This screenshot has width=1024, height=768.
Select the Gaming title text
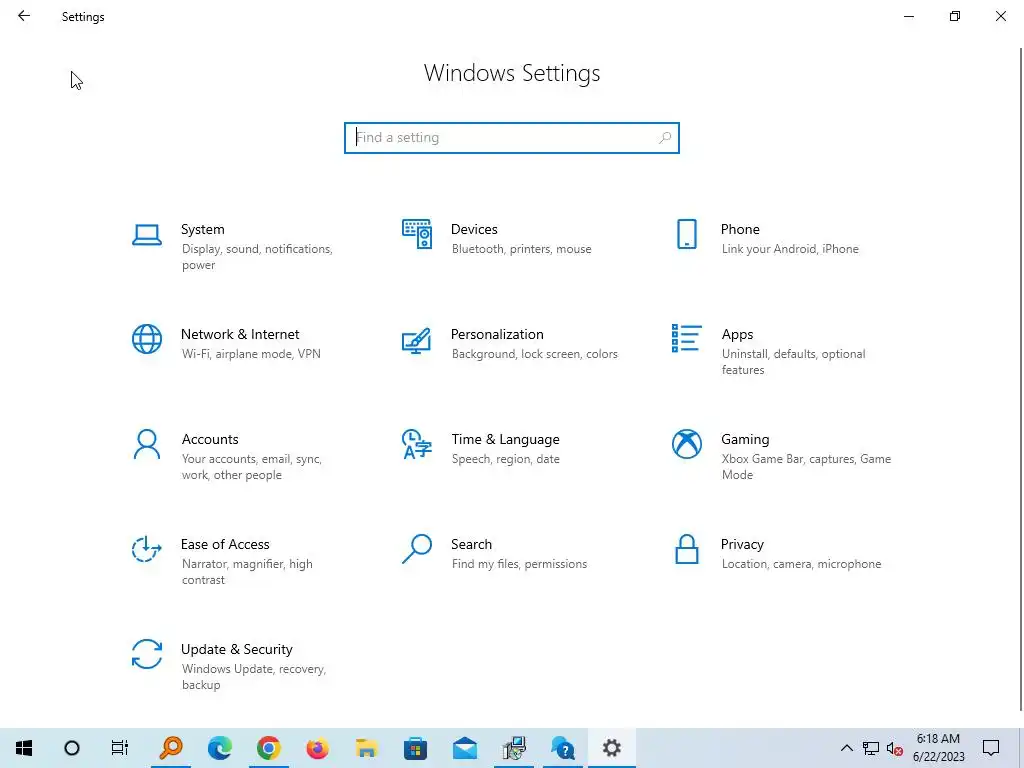tap(745, 440)
